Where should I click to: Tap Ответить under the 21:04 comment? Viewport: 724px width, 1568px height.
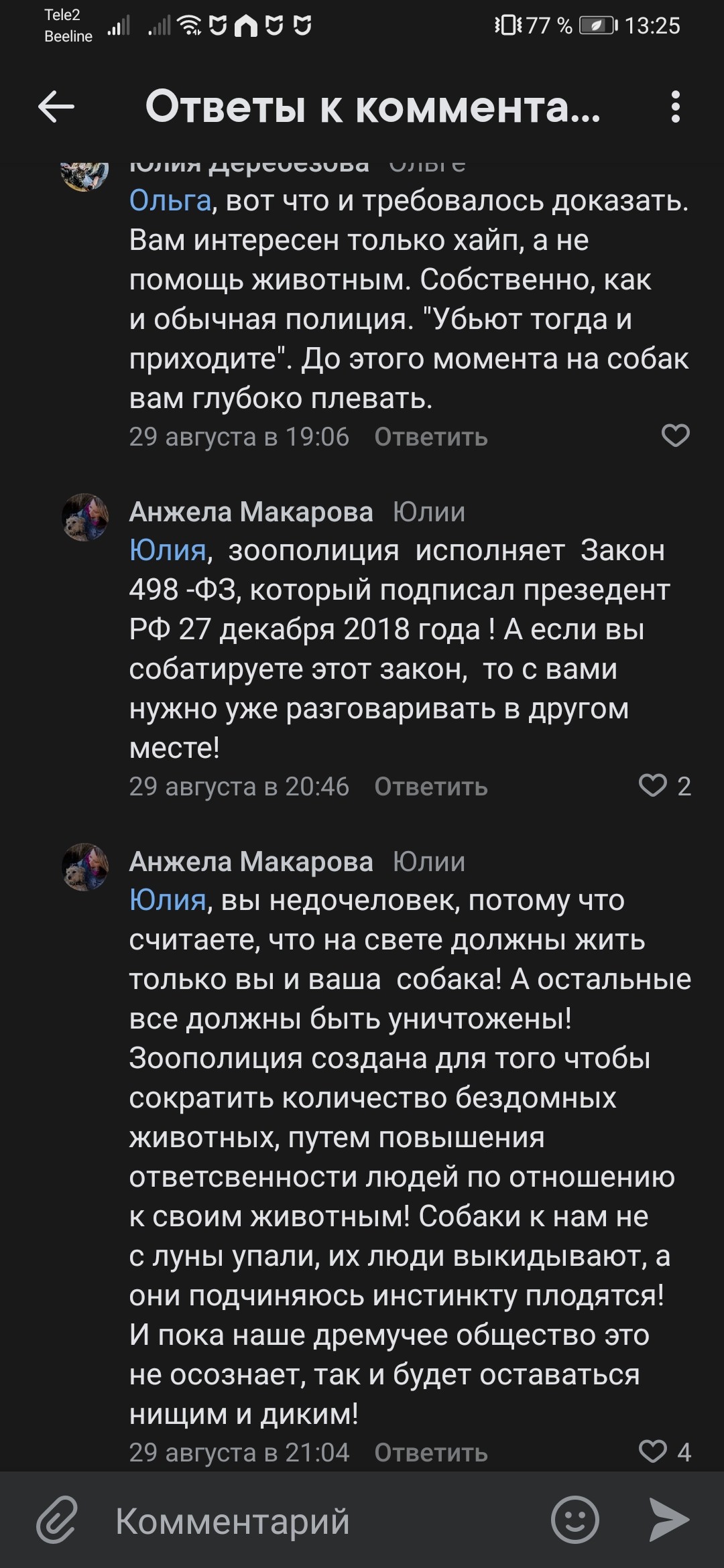pos(431,1453)
